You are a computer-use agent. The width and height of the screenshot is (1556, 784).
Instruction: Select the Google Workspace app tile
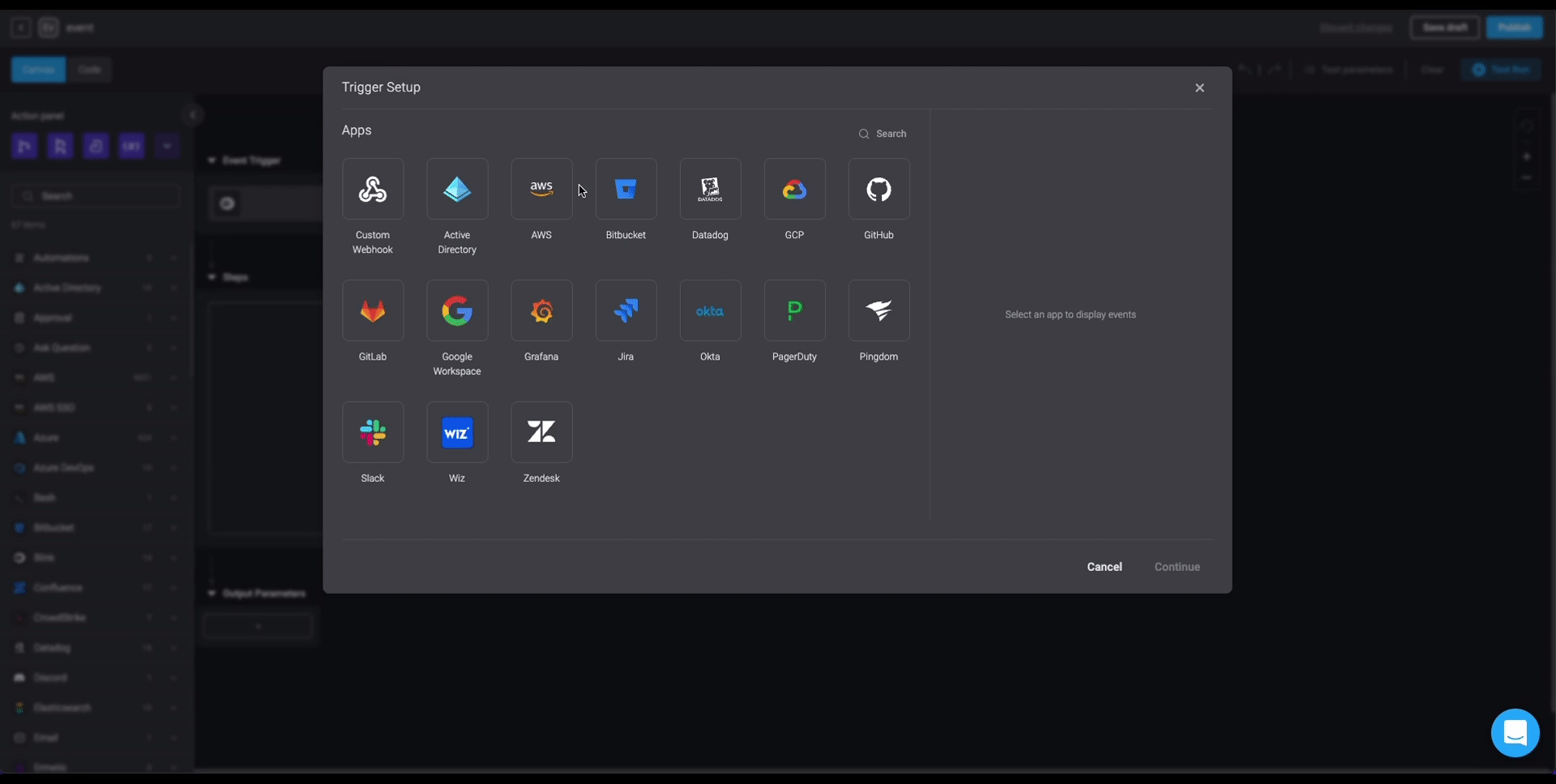(457, 311)
